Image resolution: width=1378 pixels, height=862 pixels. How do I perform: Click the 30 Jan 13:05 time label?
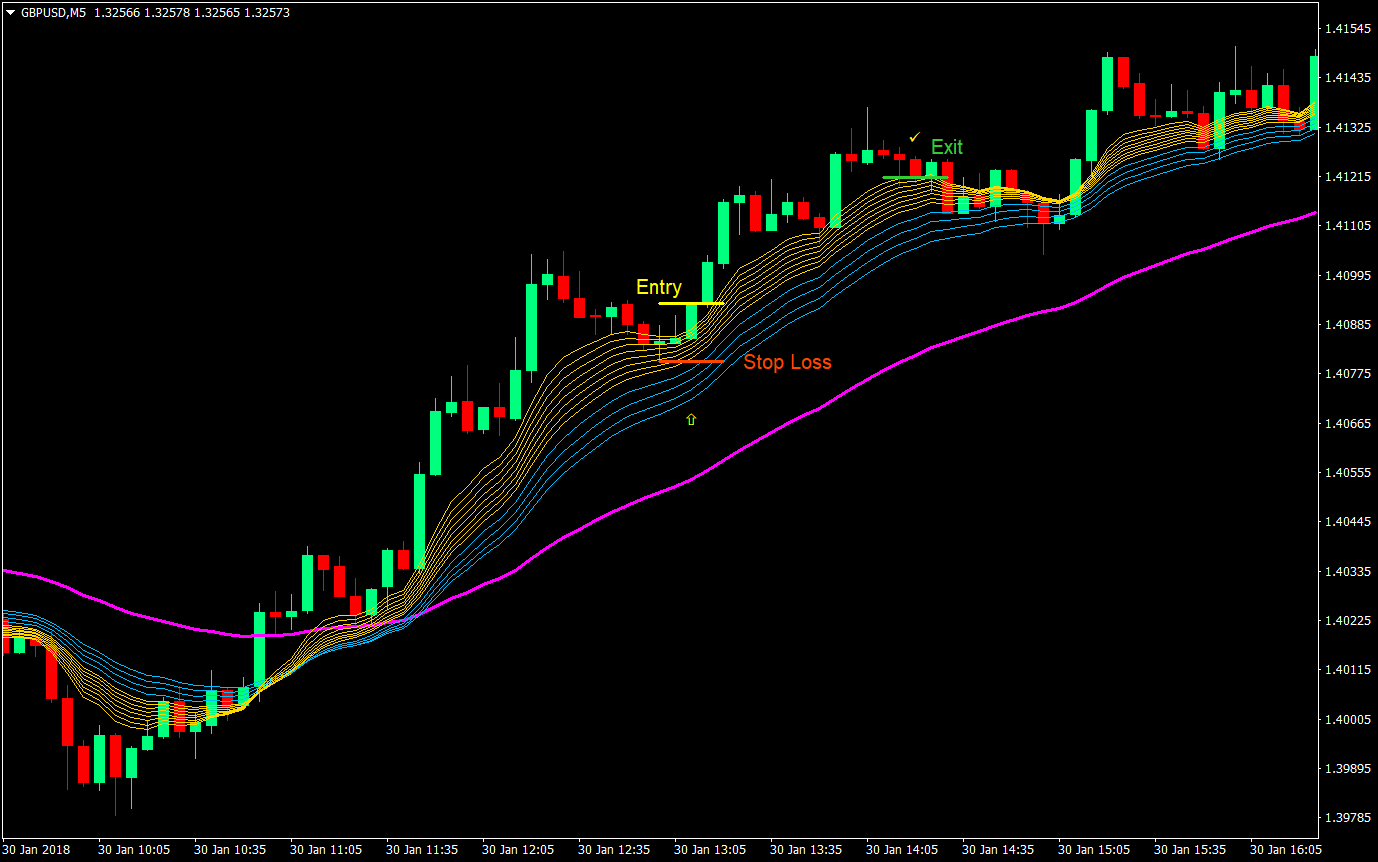[x=710, y=850]
